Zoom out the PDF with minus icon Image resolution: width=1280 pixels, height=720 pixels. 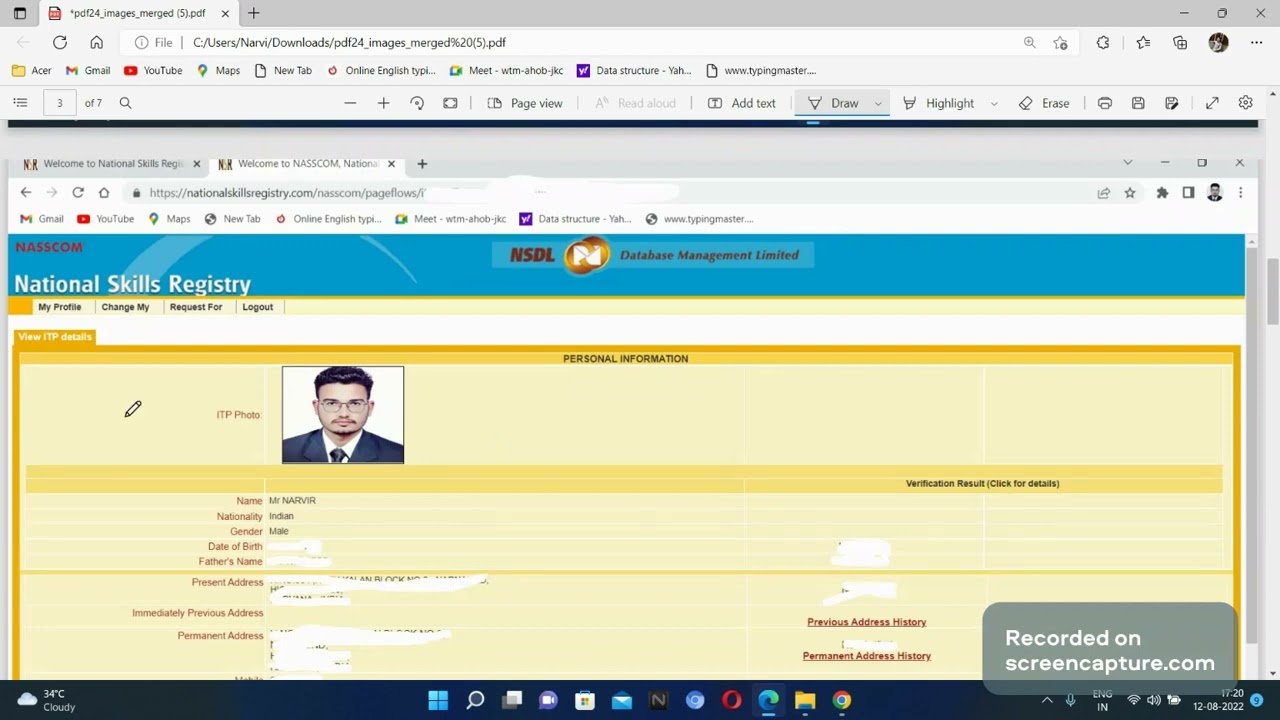[x=350, y=103]
